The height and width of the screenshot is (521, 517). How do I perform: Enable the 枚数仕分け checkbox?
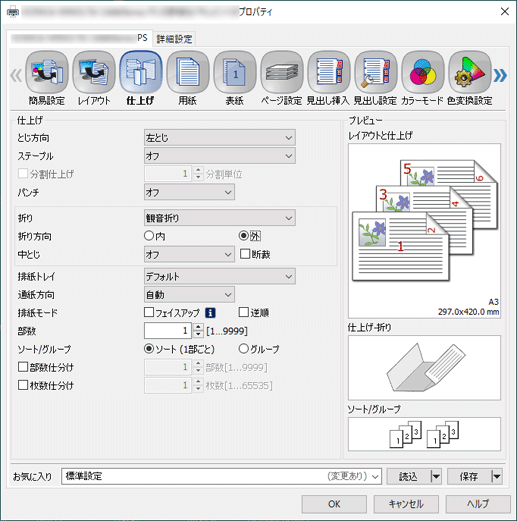point(23,385)
